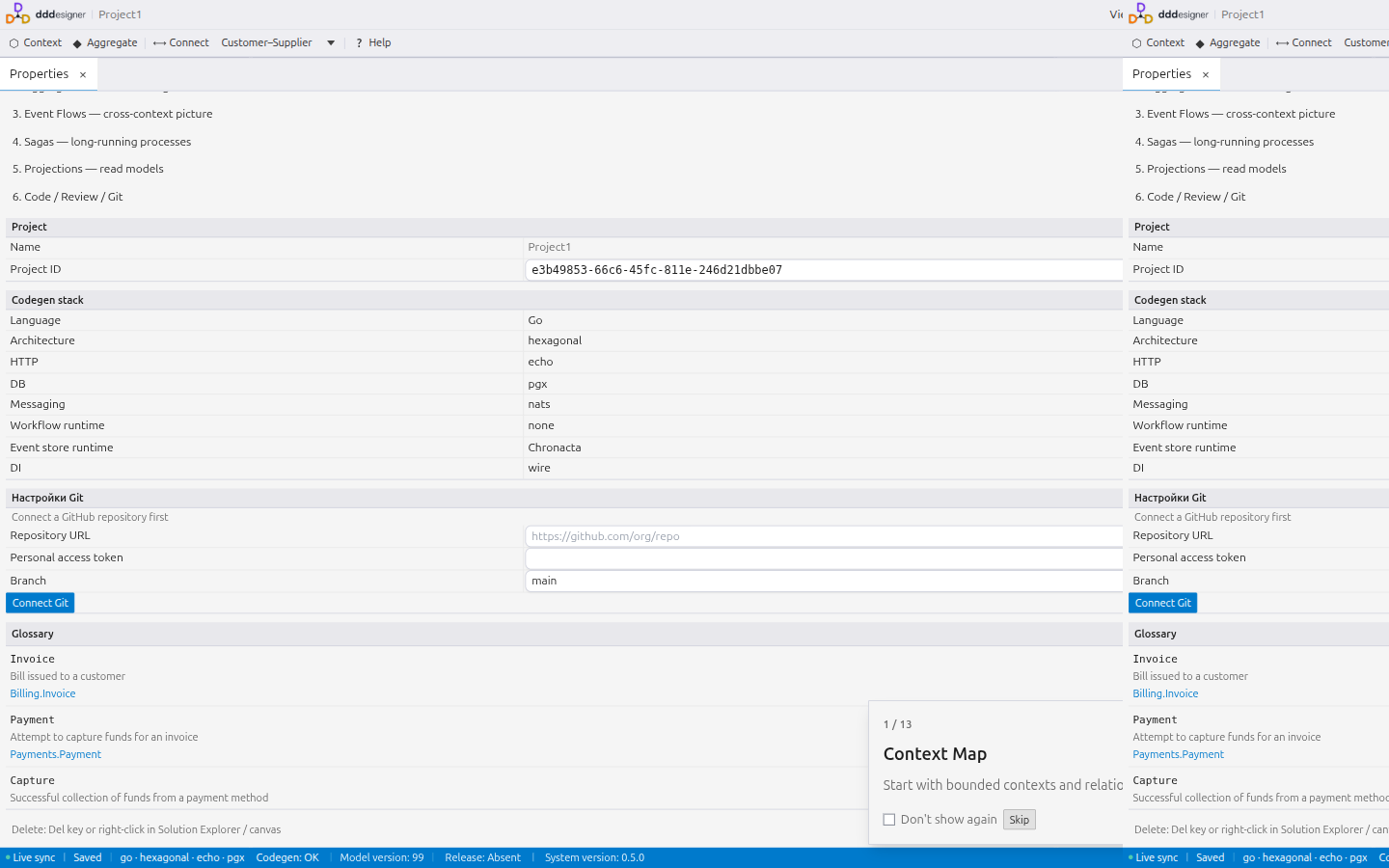This screenshot has width=1389, height=868.
Task: Open the Customer–Supplier relation dropdown in left window
Action: [278, 42]
